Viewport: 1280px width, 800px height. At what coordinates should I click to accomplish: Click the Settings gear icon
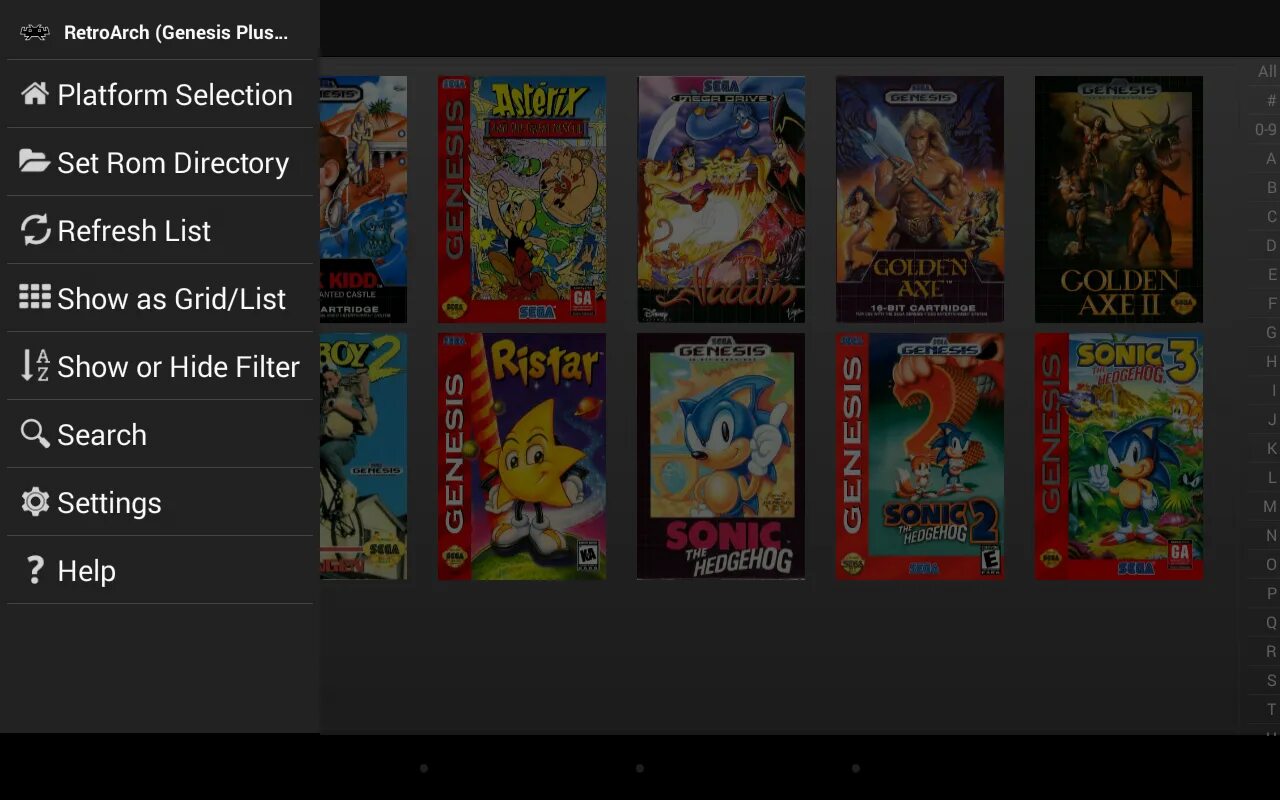coord(34,502)
